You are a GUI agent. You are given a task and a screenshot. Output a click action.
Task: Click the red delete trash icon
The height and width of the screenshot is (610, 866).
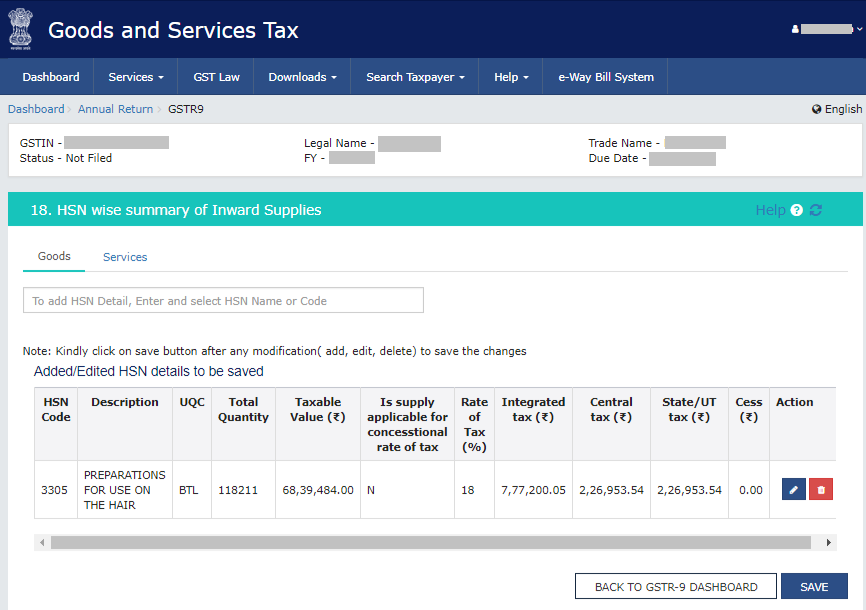tap(821, 490)
